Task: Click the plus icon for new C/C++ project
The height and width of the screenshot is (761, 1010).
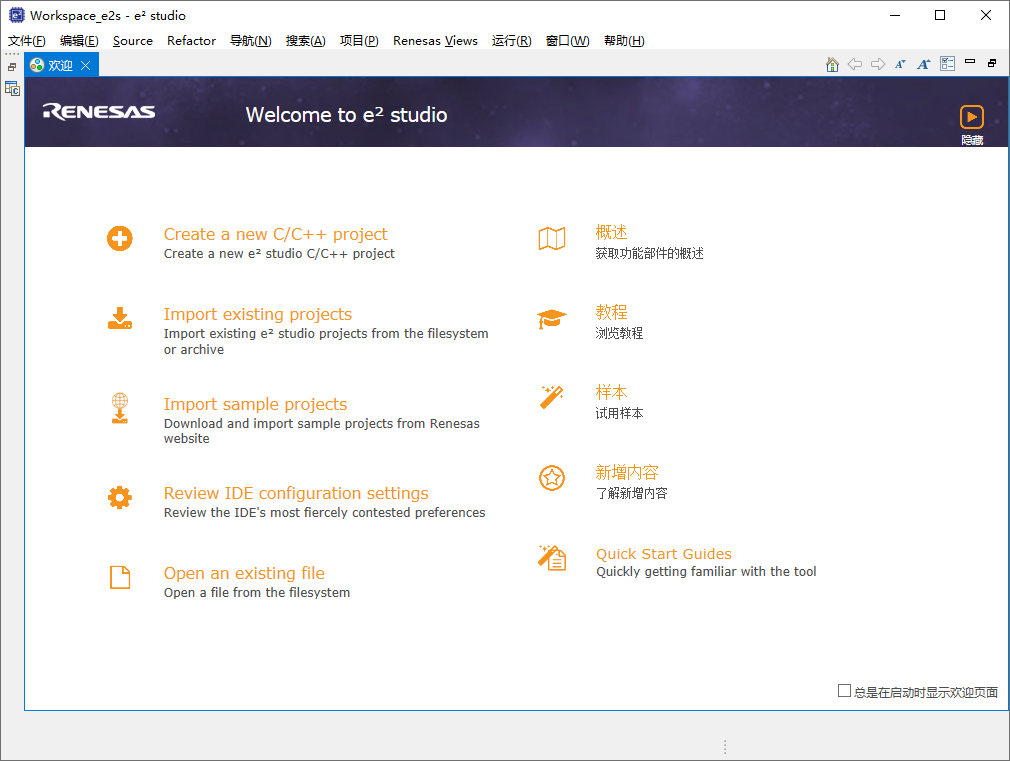Action: click(120, 238)
